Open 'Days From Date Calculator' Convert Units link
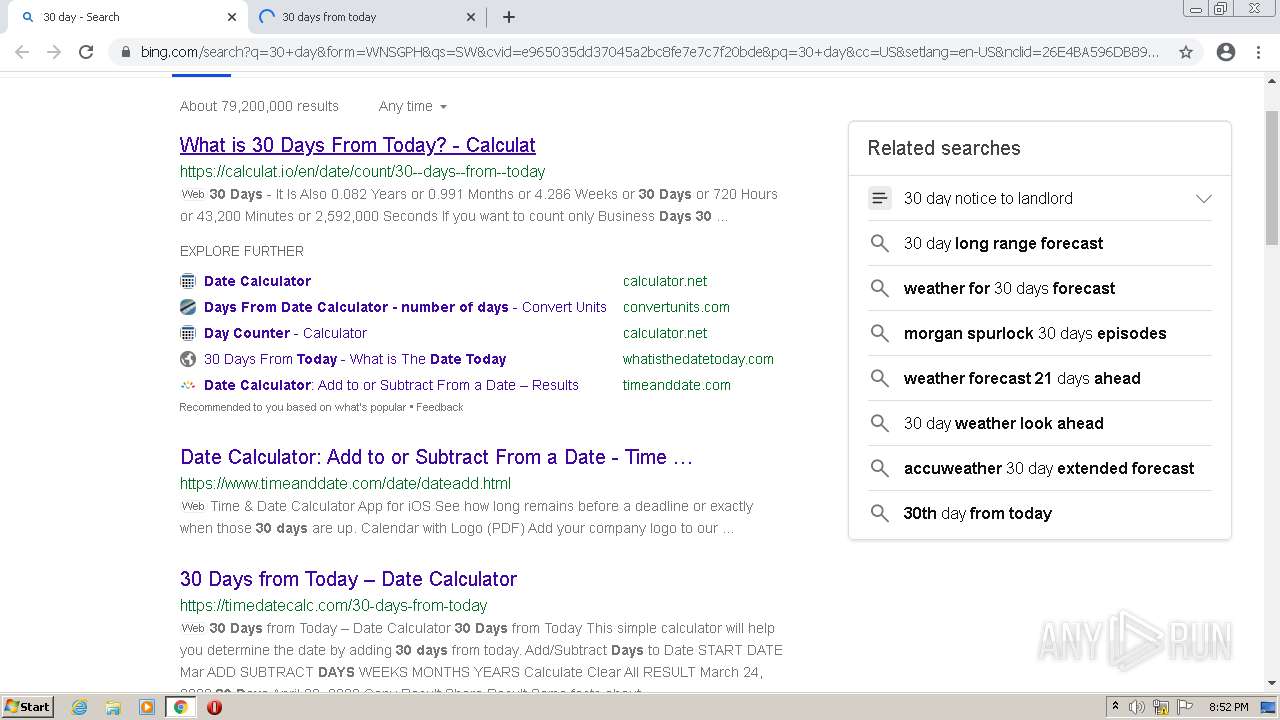This screenshot has height=720, width=1280. pos(405,307)
